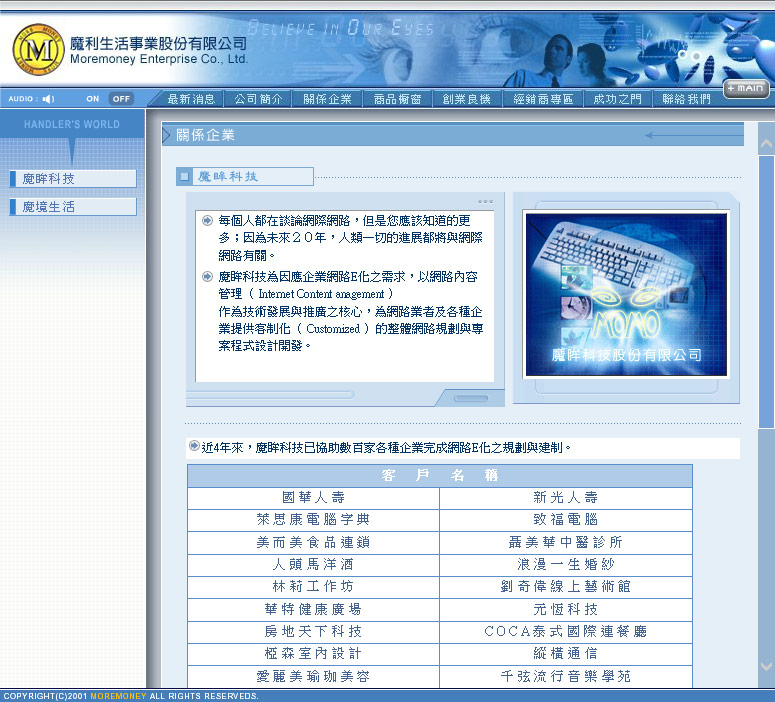Image resolution: width=775 pixels, height=702 pixels.
Task: Click the 聶美華中醫診所 table cell
Action: pyautogui.click(x=565, y=543)
